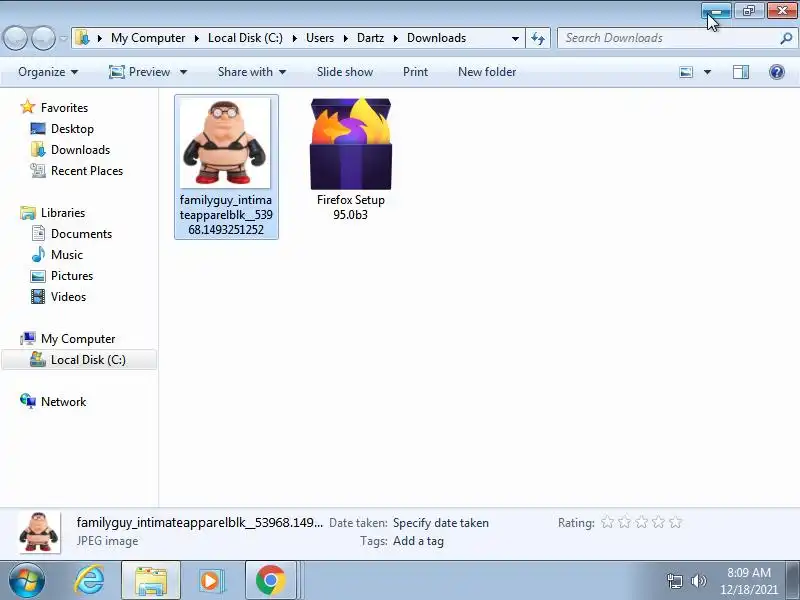Open Google Chrome from the taskbar
800x600 pixels.
(x=270, y=580)
